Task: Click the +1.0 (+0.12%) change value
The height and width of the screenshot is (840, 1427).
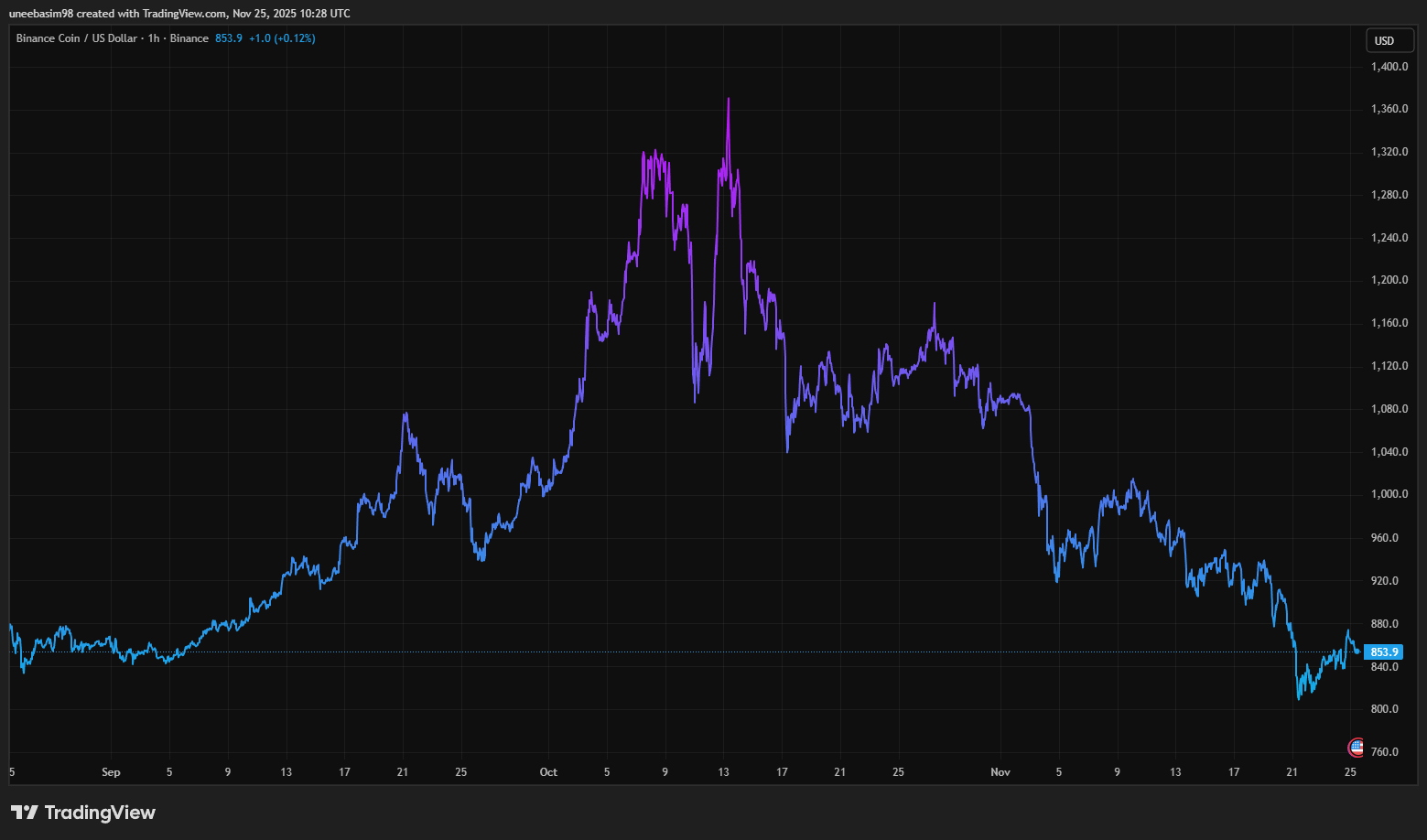Action: (x=282, y=38)
